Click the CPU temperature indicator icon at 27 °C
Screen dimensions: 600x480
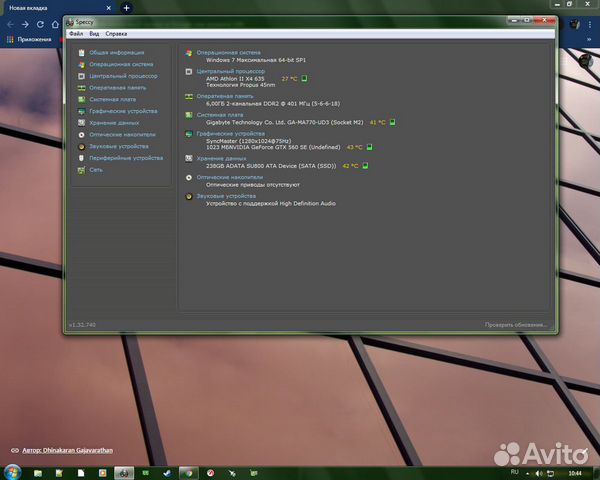coord(304,78)
